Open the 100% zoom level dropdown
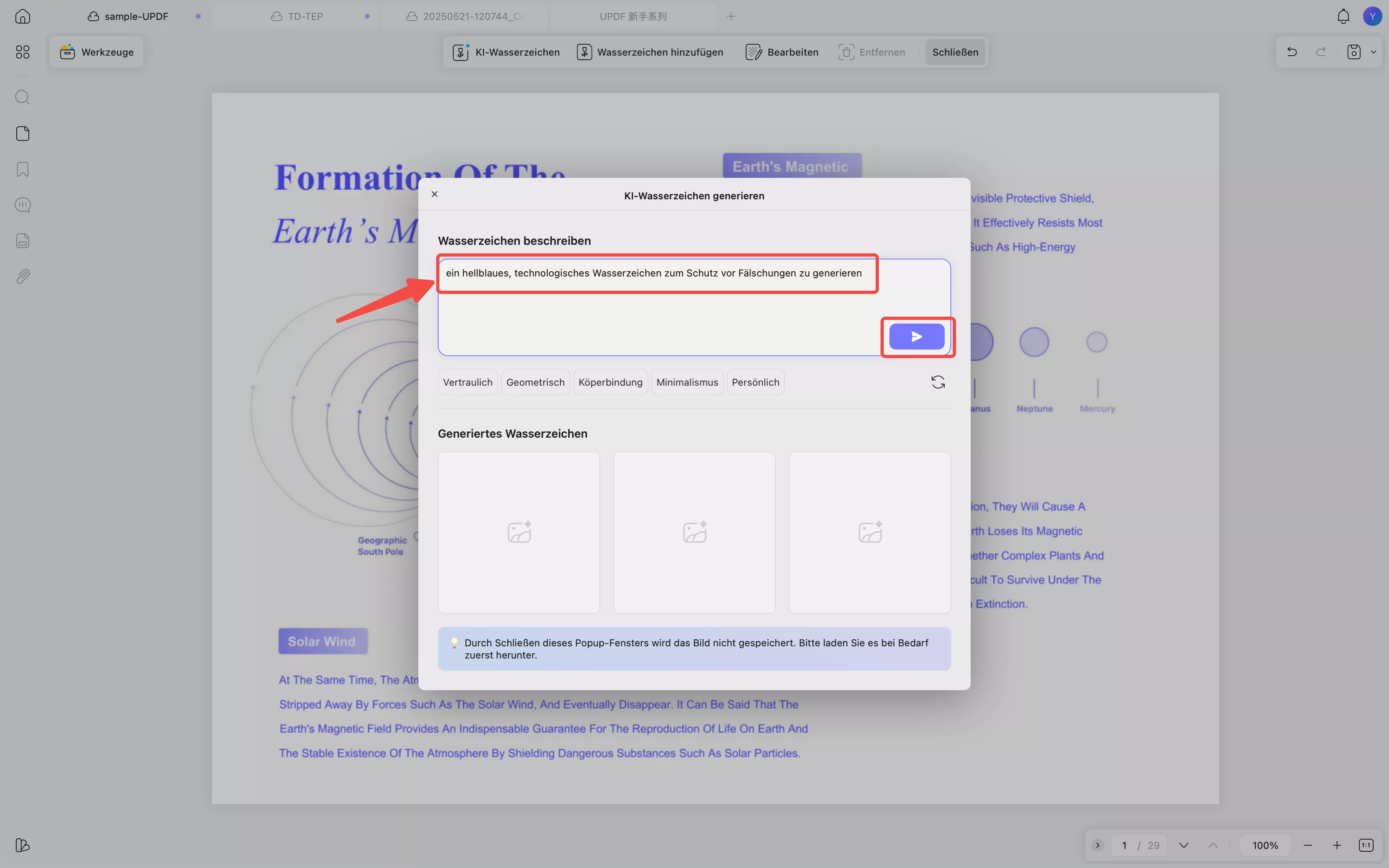Image resolution: width=1389 pixels, height=868 pixels. [x=1265, y=845]
